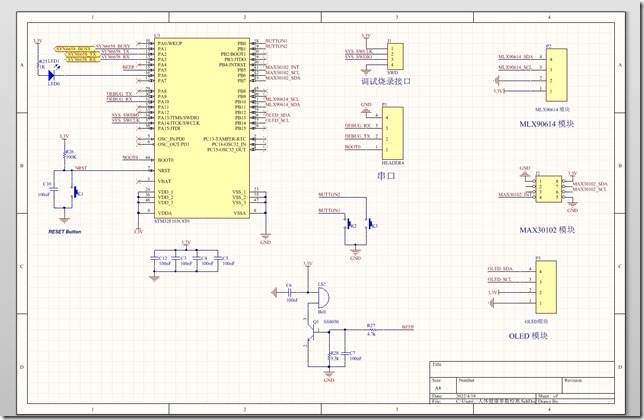The width and height of the screenshot is (644, 420).
Task: Click the 'Bell' label under the buzzer
Action: point(322,312)
